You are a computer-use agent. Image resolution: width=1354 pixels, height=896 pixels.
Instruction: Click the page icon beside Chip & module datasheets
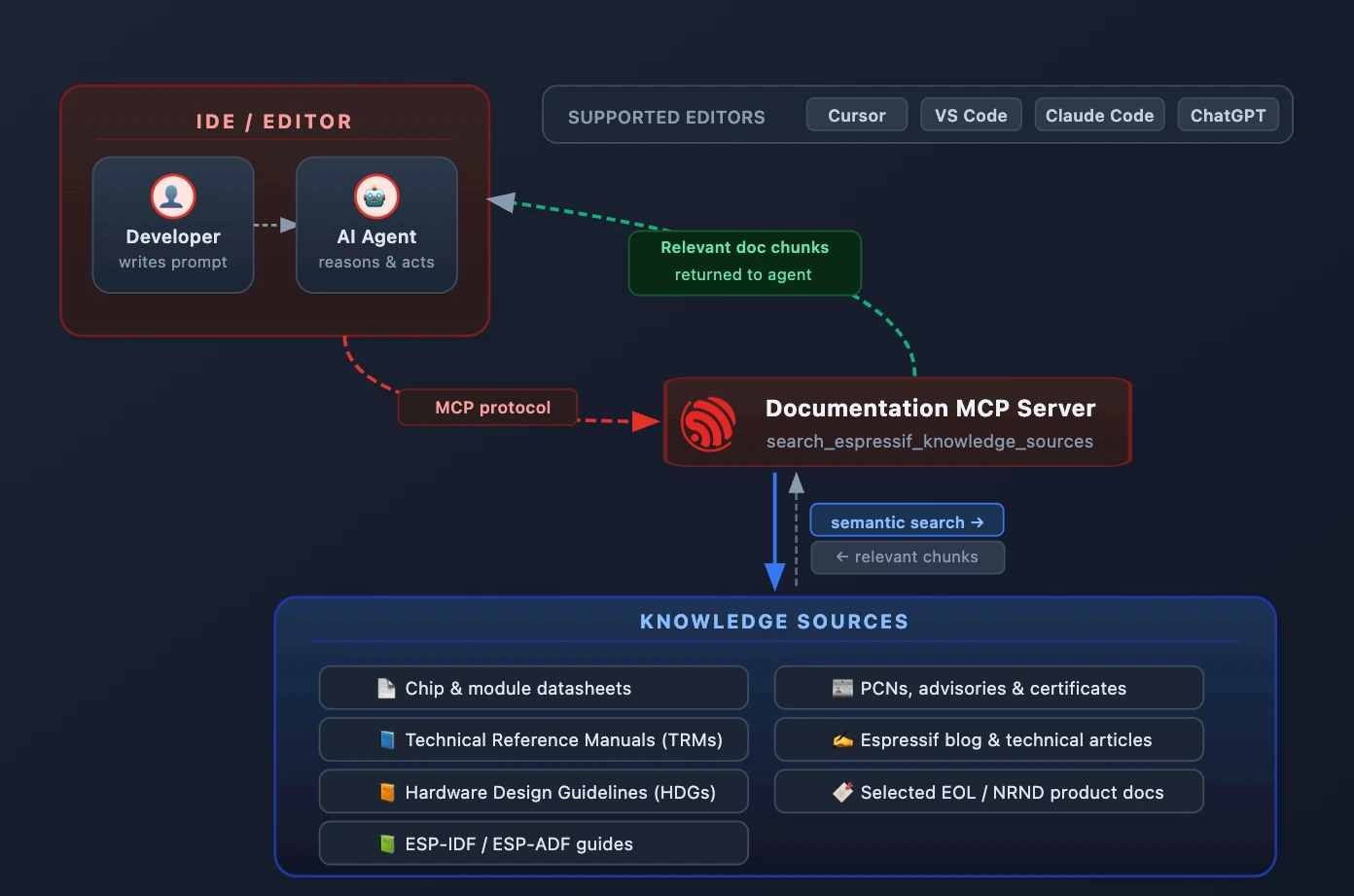click(386, 689)
